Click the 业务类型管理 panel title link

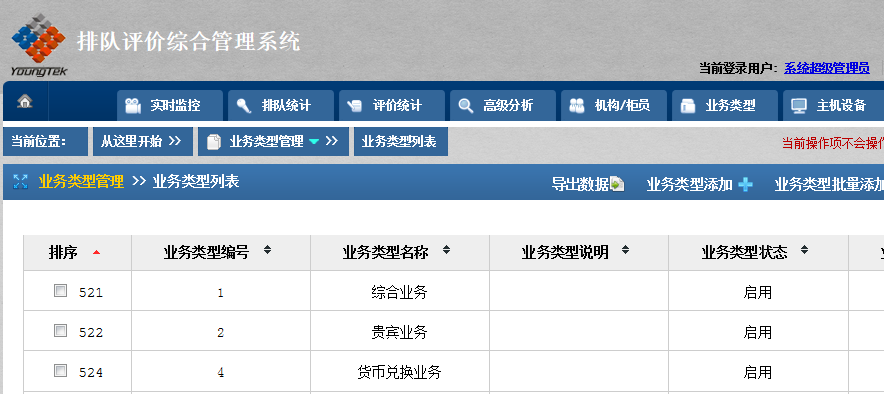coord(81,181)
